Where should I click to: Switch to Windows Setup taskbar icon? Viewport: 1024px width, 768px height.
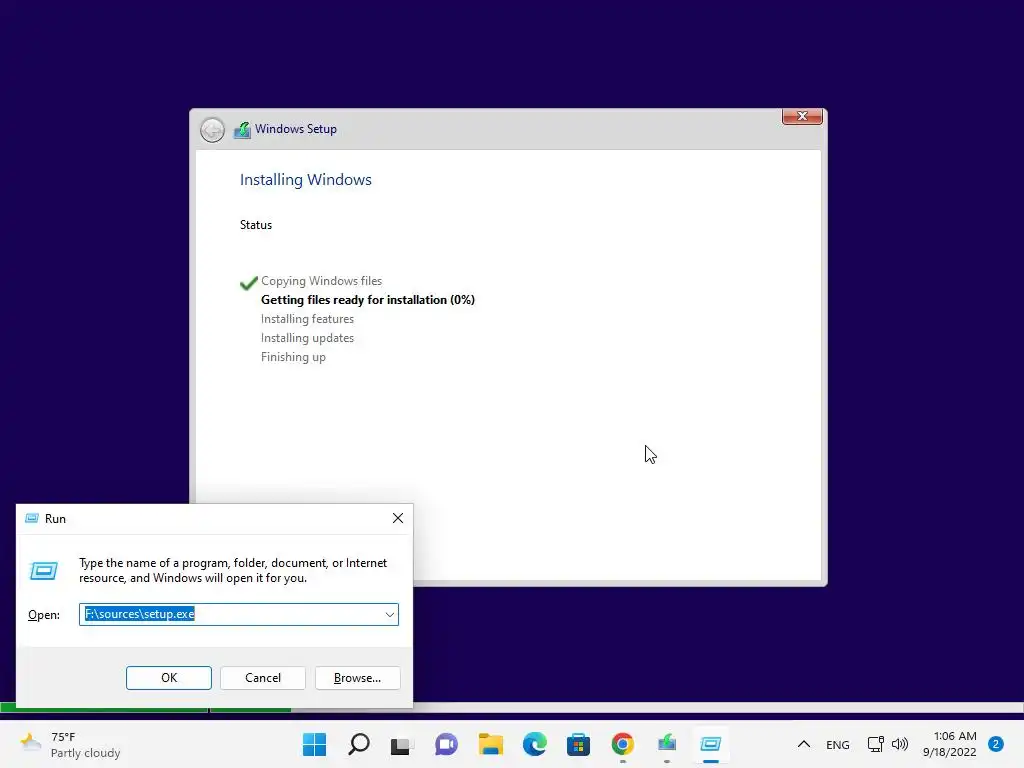click(x=666, y=744)
